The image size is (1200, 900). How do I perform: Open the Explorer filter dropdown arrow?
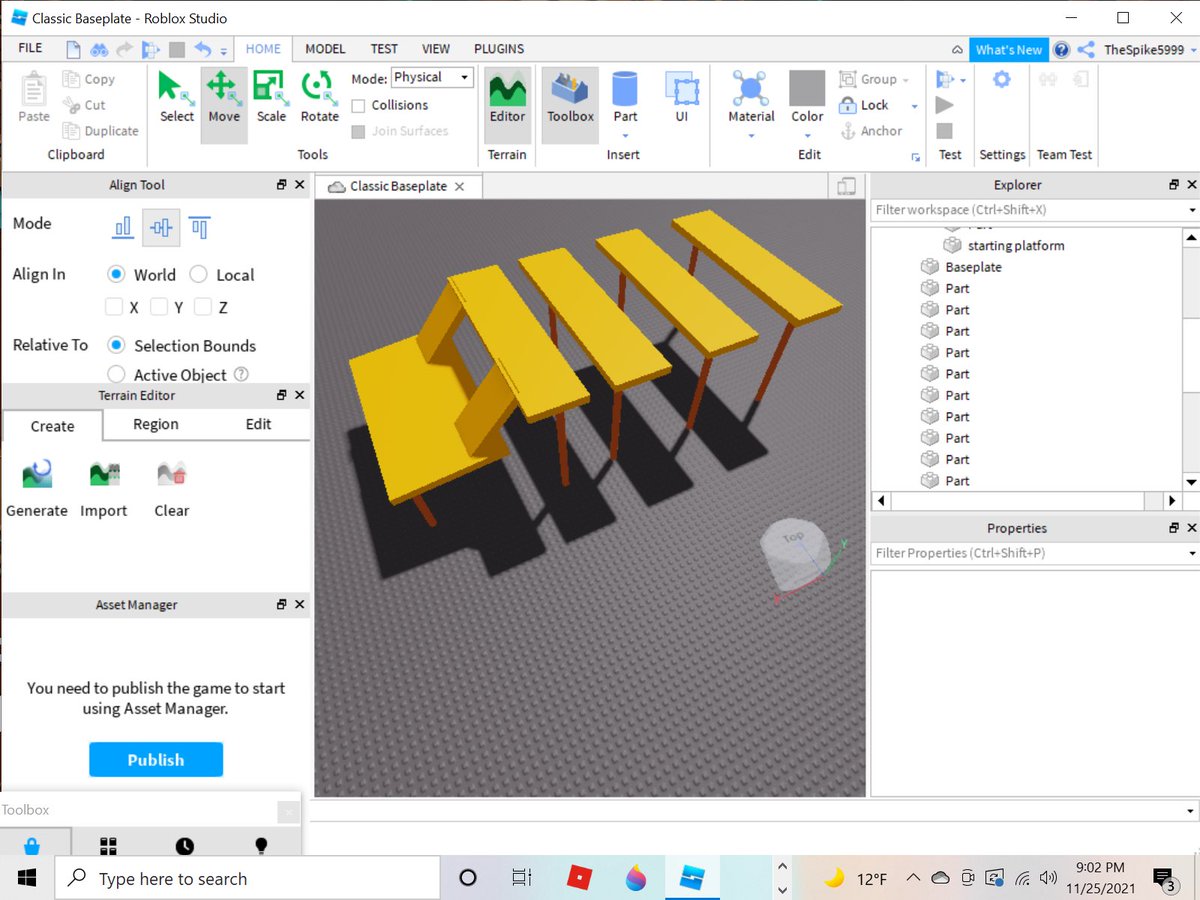coord(1191,210)
